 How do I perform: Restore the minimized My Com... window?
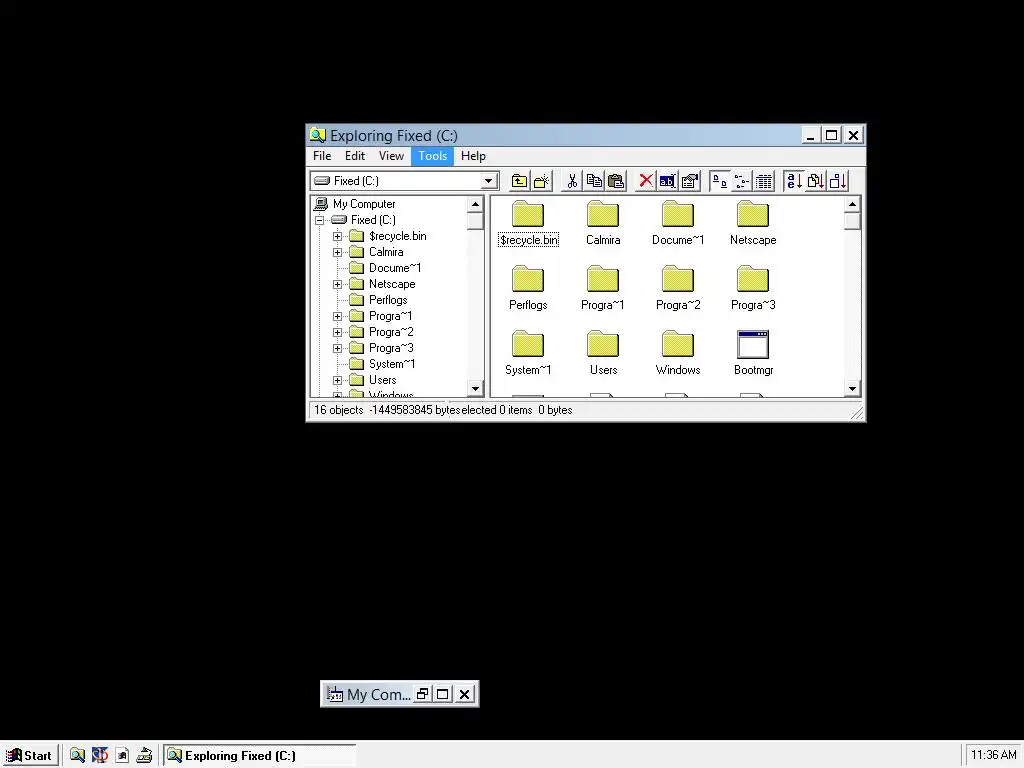pos(422,694)
